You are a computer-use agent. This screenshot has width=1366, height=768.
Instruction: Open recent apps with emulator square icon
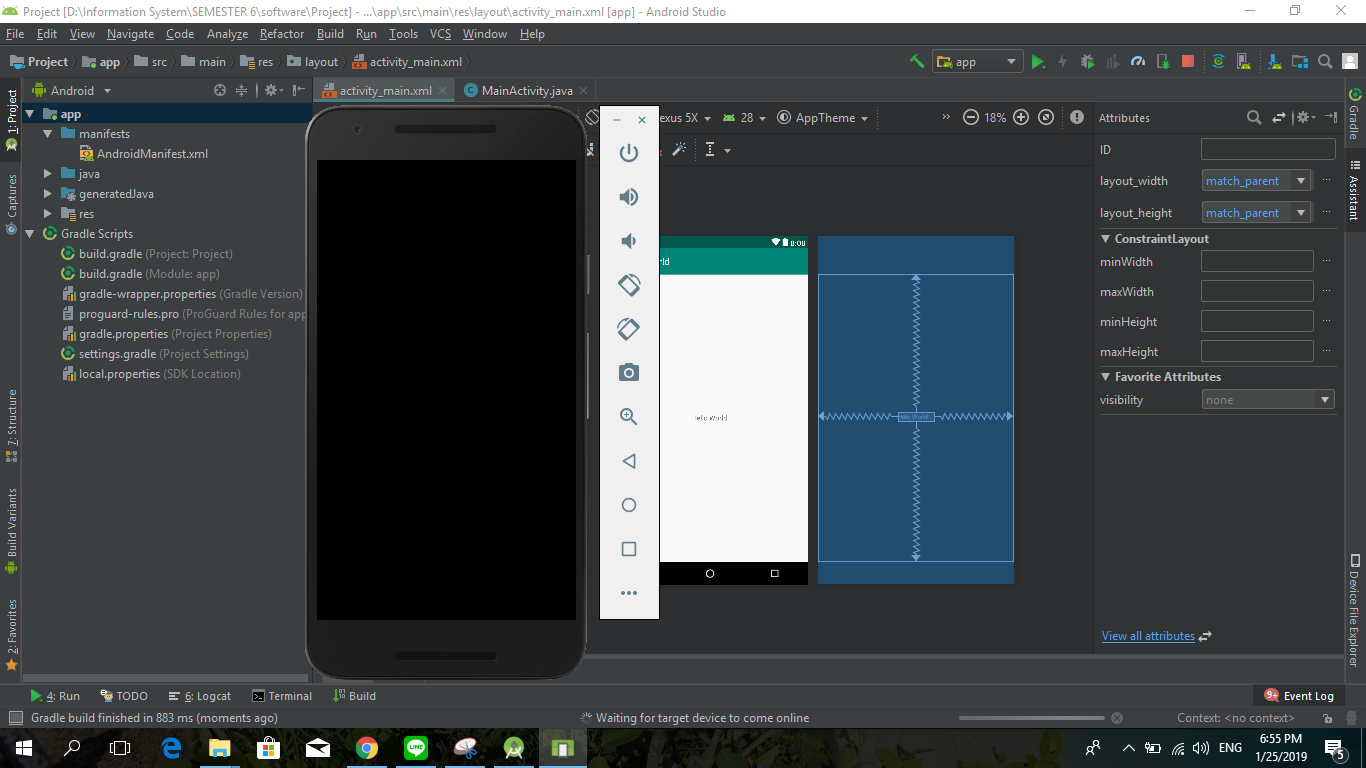pos(628,548)
